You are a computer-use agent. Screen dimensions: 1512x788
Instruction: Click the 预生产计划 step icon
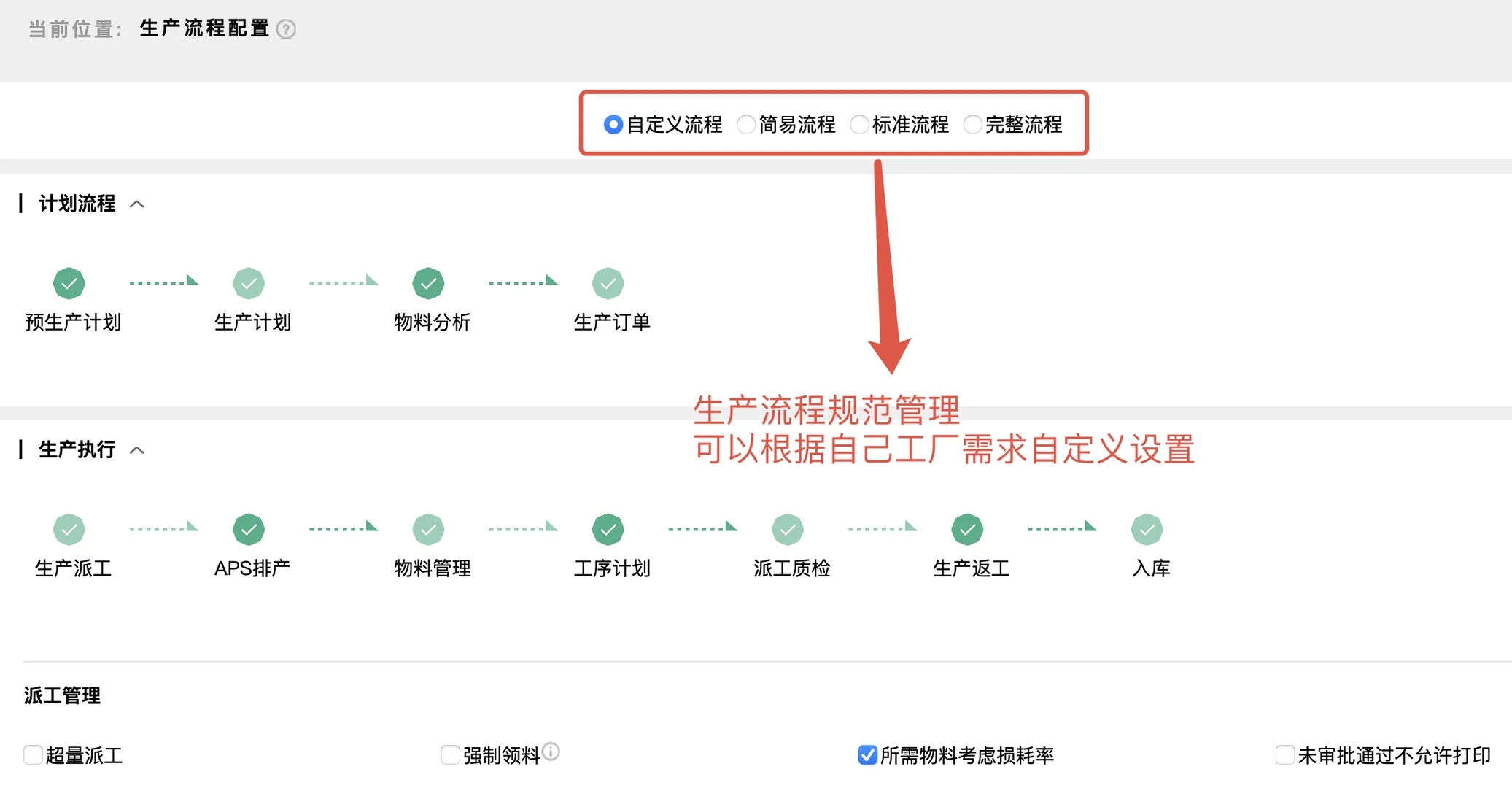point(69,283)
